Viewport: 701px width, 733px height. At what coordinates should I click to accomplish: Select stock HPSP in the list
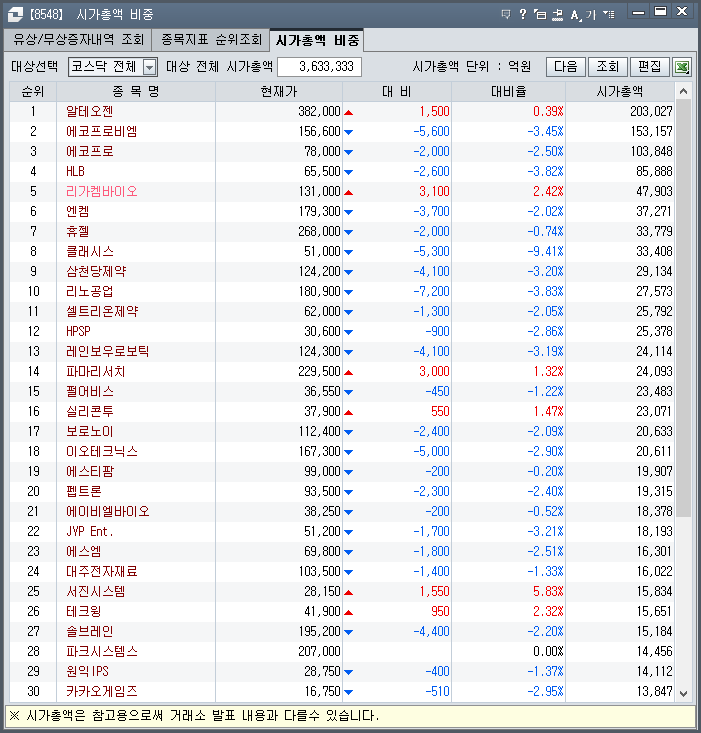[78, 331]
